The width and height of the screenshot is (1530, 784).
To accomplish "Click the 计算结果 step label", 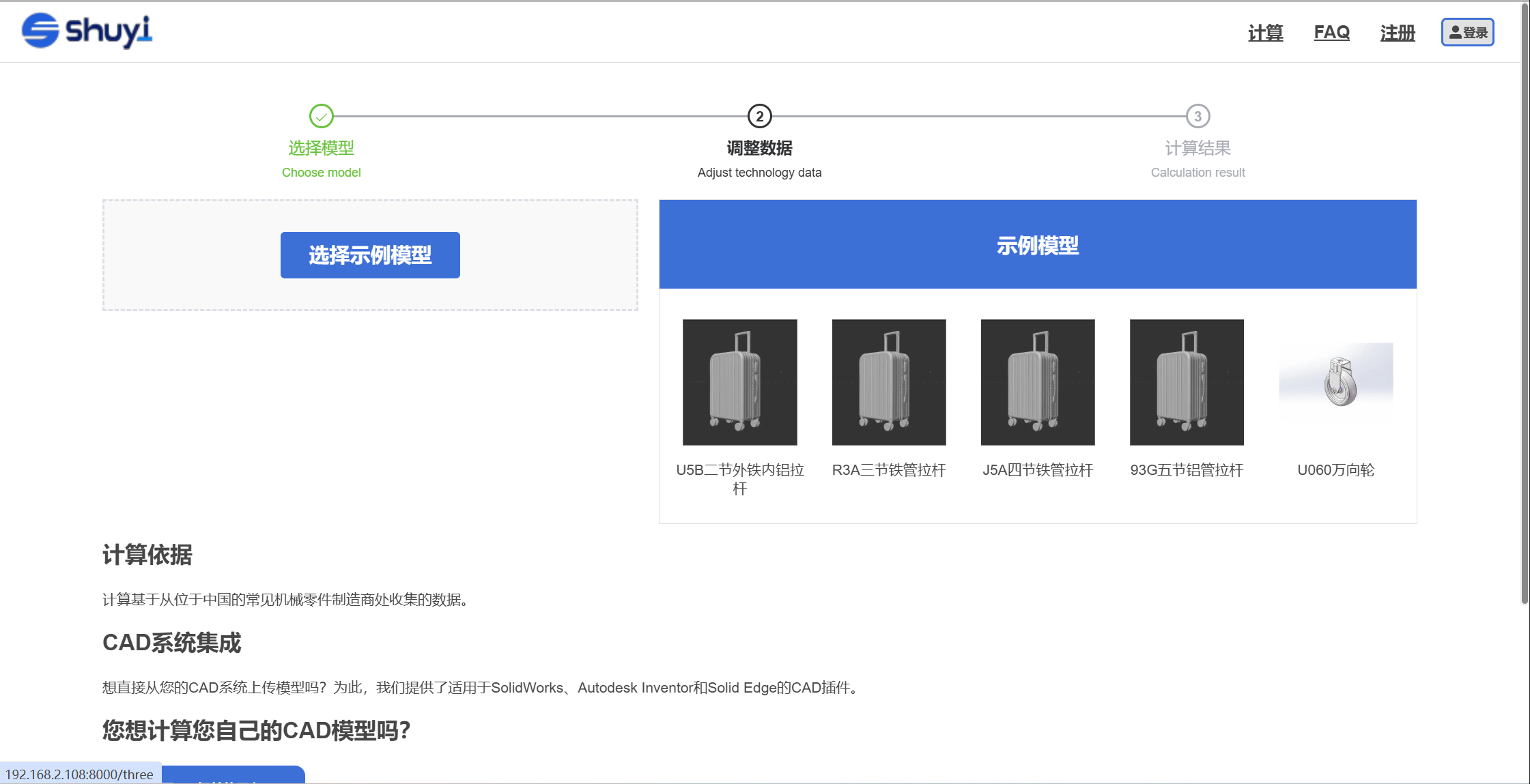I will pyautogui.click(x=1198, y=148).
